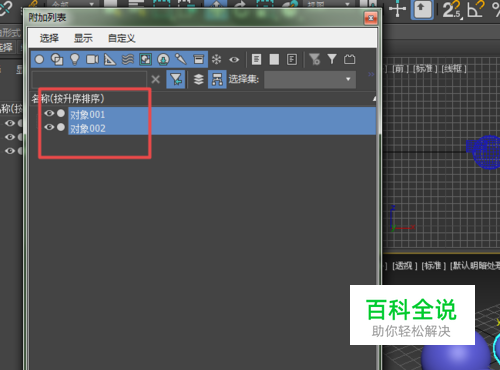
Task: Toggle the Display Containers box icon
Action: [199, 60]
